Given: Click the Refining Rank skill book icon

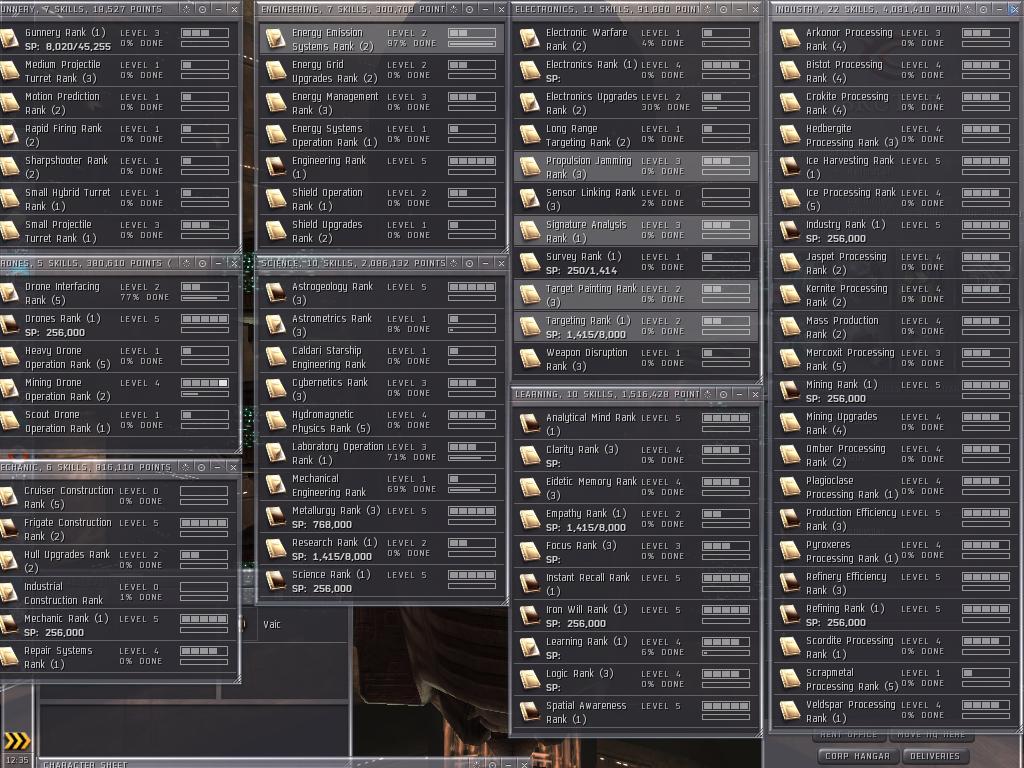Looking at the screenshot, I should (x=790, y=615).
